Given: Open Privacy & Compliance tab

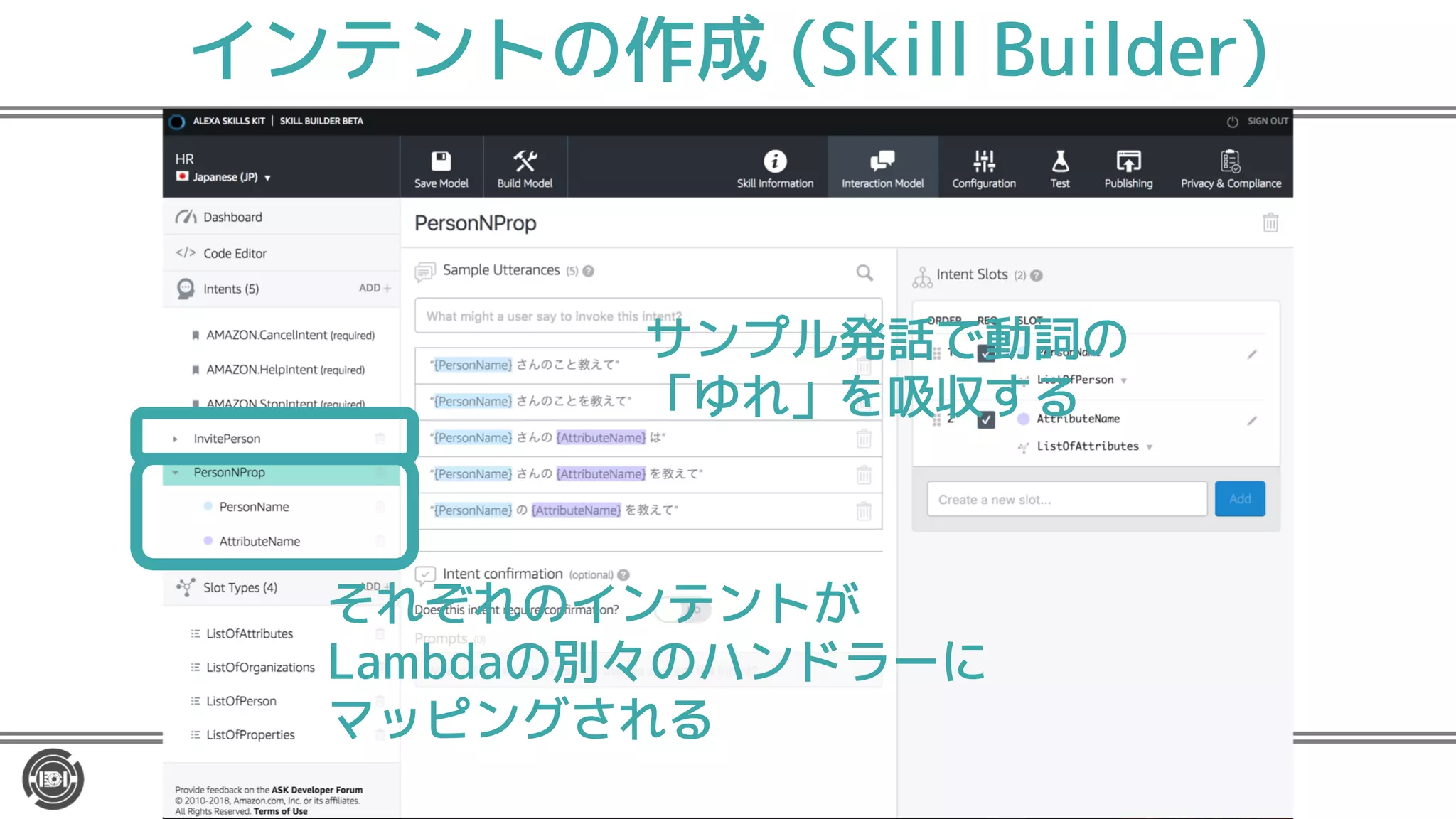Looking at the screenshot, I should coord(1231,168).
